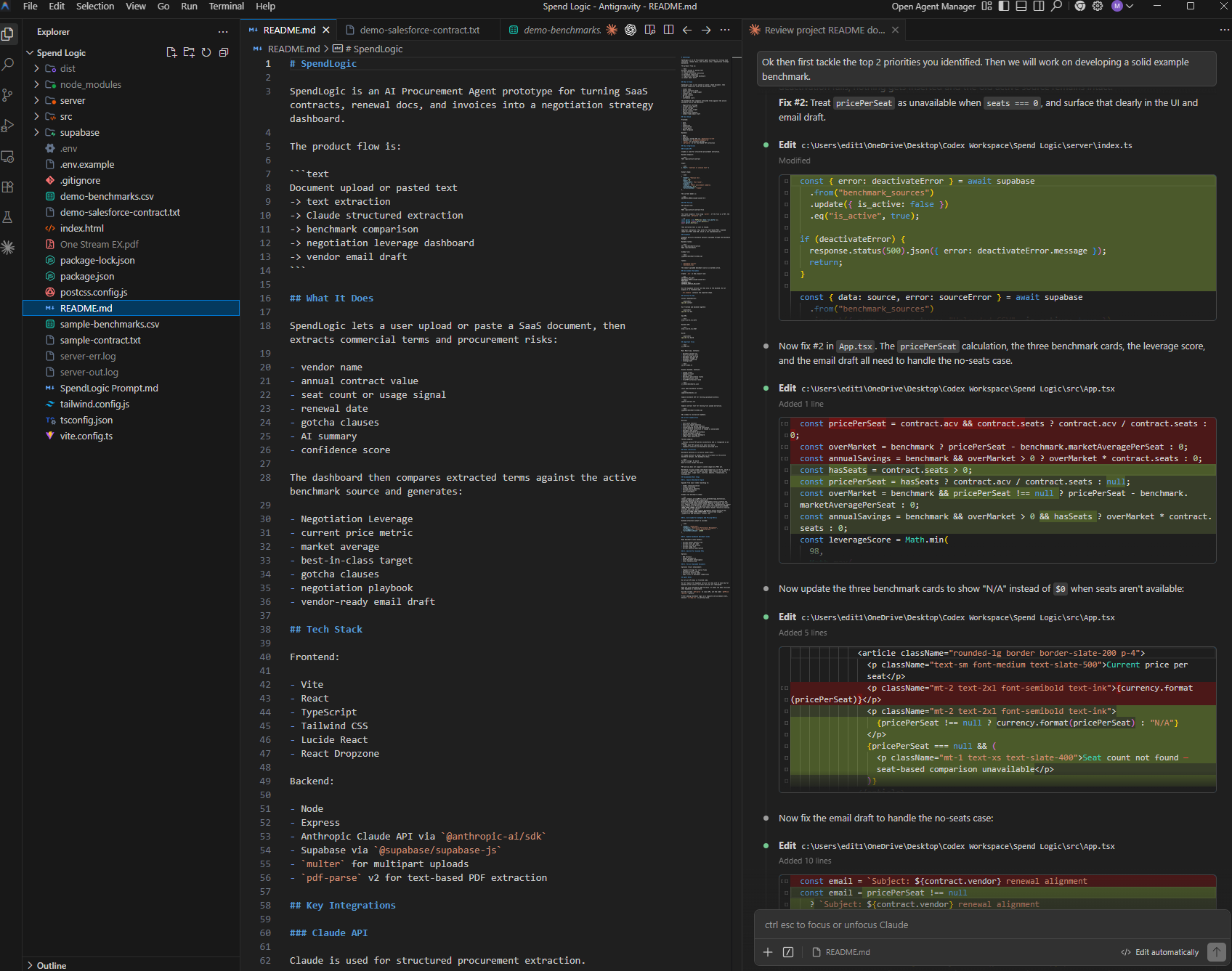This screenshot has height=971, width=1232.
Task: Toggle the bottom panel visibility
Action: point(1021,6)
